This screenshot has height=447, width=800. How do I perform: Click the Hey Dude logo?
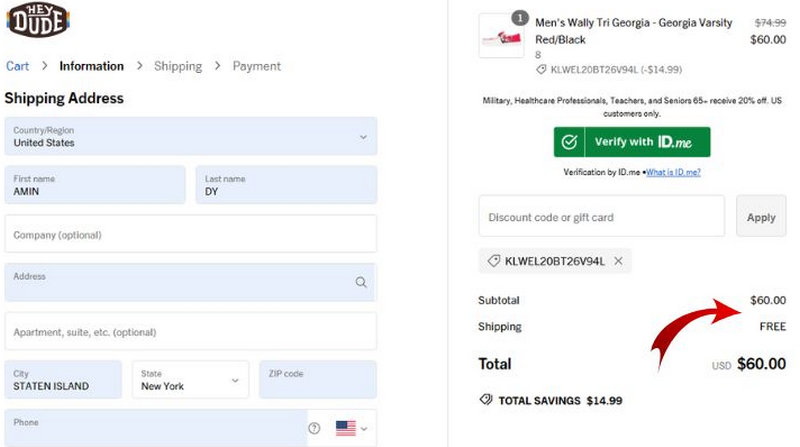[x=36, y=20]
